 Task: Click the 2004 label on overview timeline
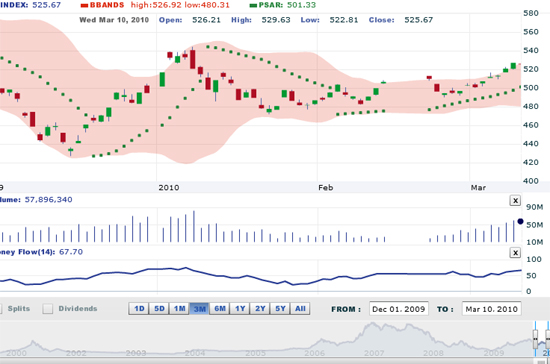[x=195, y=353]
